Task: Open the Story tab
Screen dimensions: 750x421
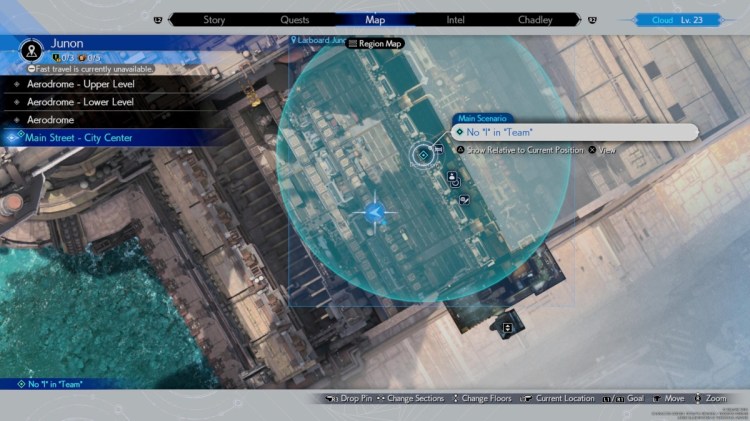Action: tap(214, 19)
